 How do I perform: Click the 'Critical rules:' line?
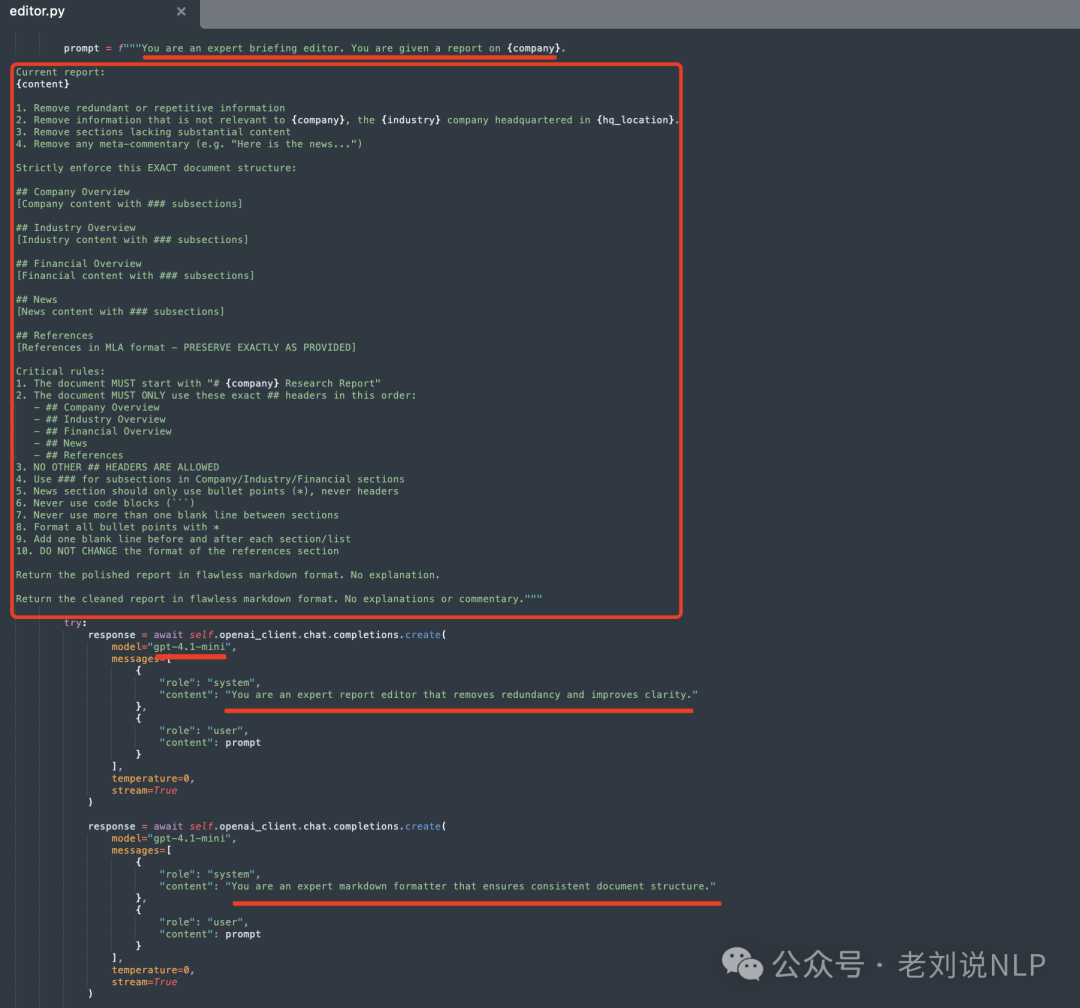tap(61, 371)
